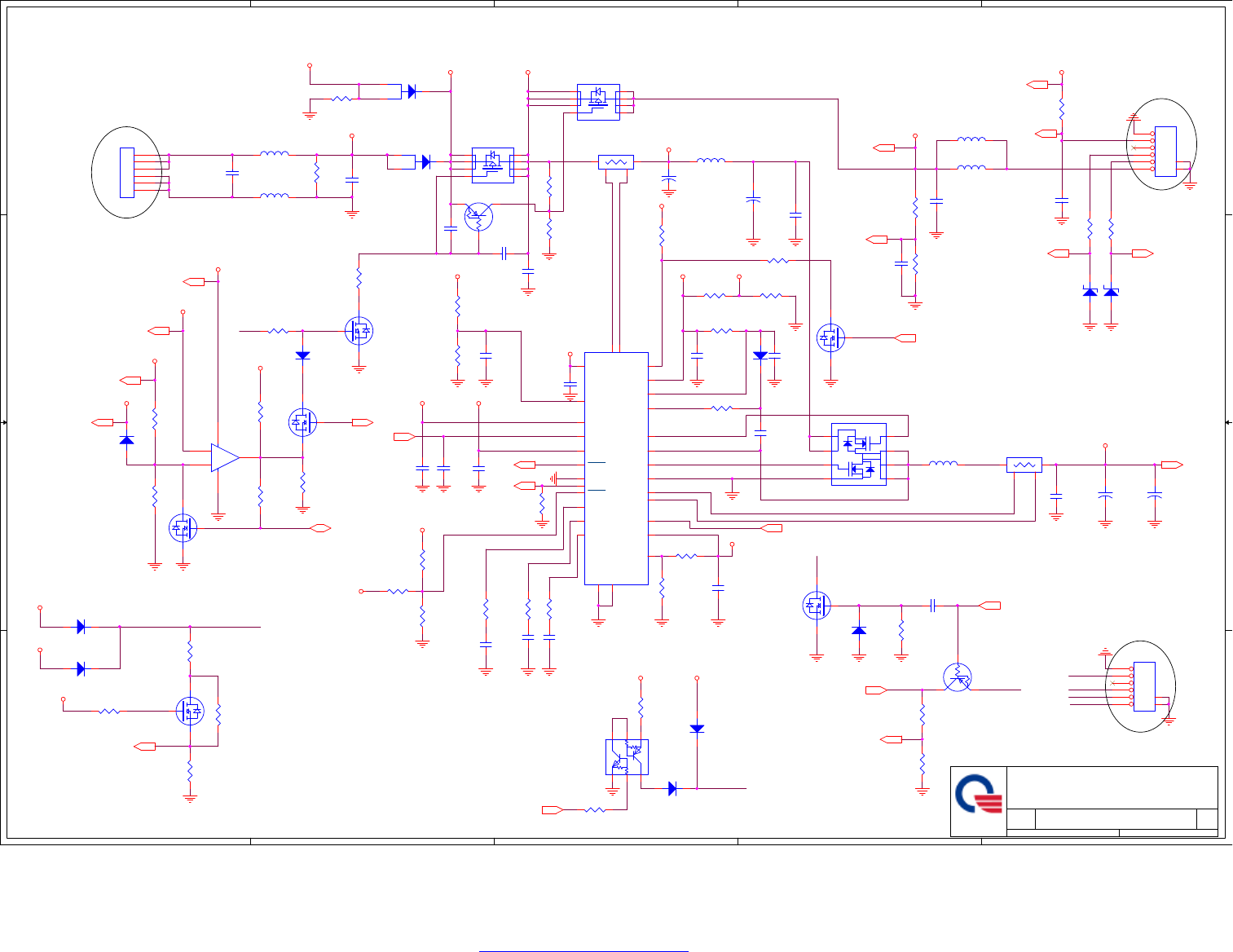Select the MOSFET in the bottom-left corner circuit
The image size is (1233, 952).
[191, 712]
